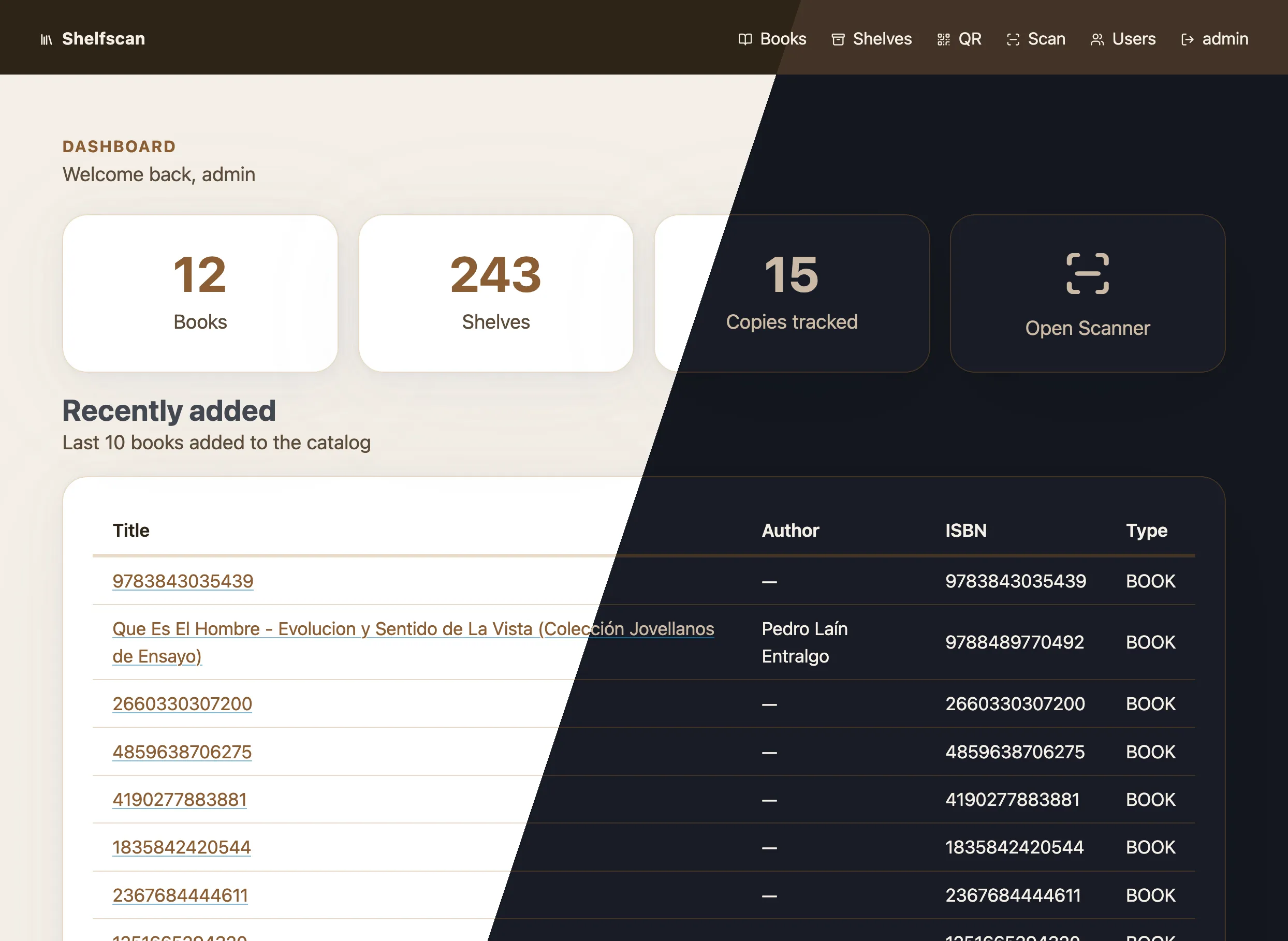Click BOOK type in 2367684444611 row
1288x941 pixels.
pos(1151,895)
